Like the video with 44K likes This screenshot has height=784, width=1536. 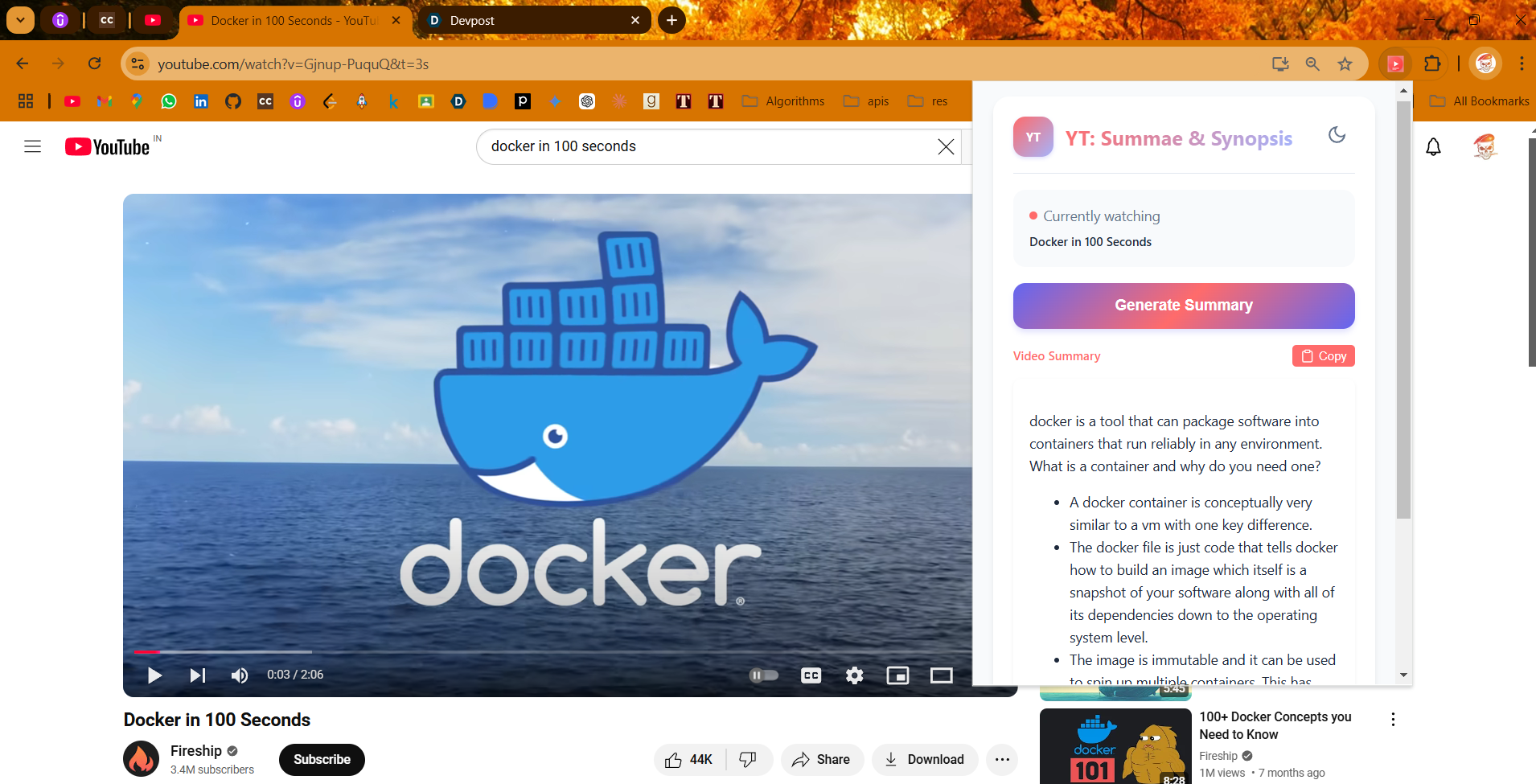click(689, 760)
